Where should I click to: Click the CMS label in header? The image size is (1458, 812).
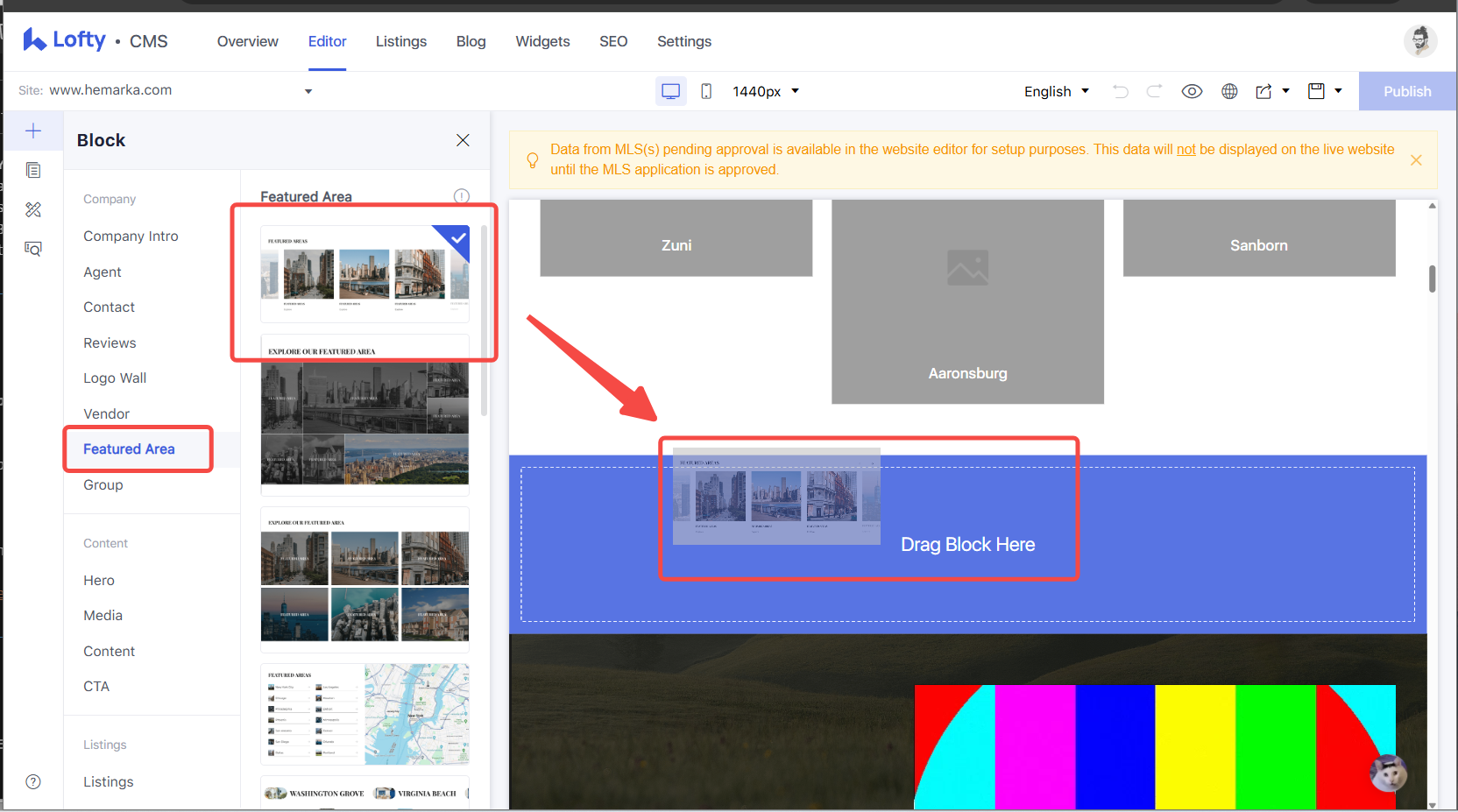(149, 41)
